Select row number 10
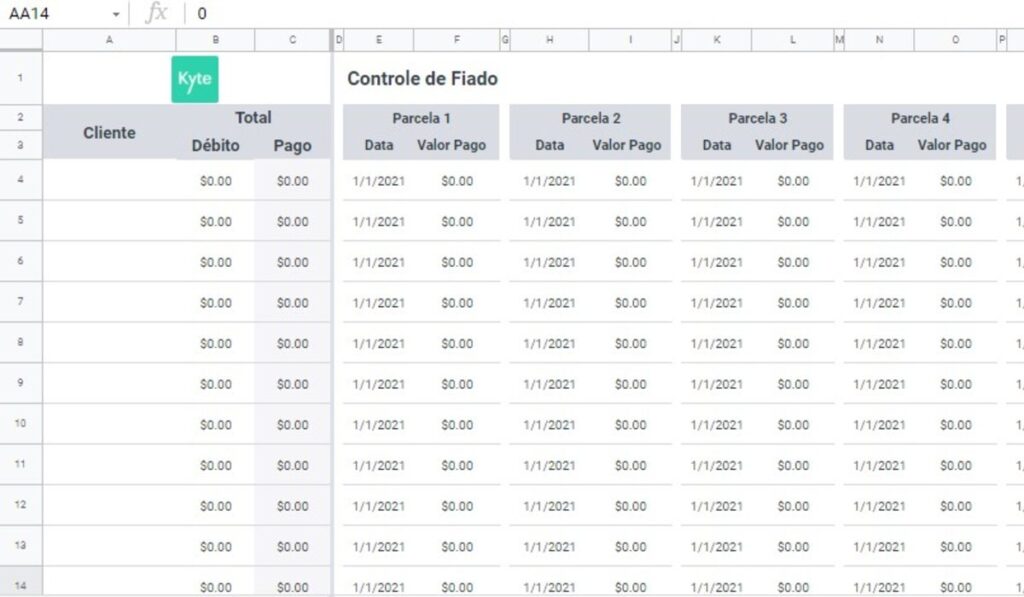 pos(19,424)
